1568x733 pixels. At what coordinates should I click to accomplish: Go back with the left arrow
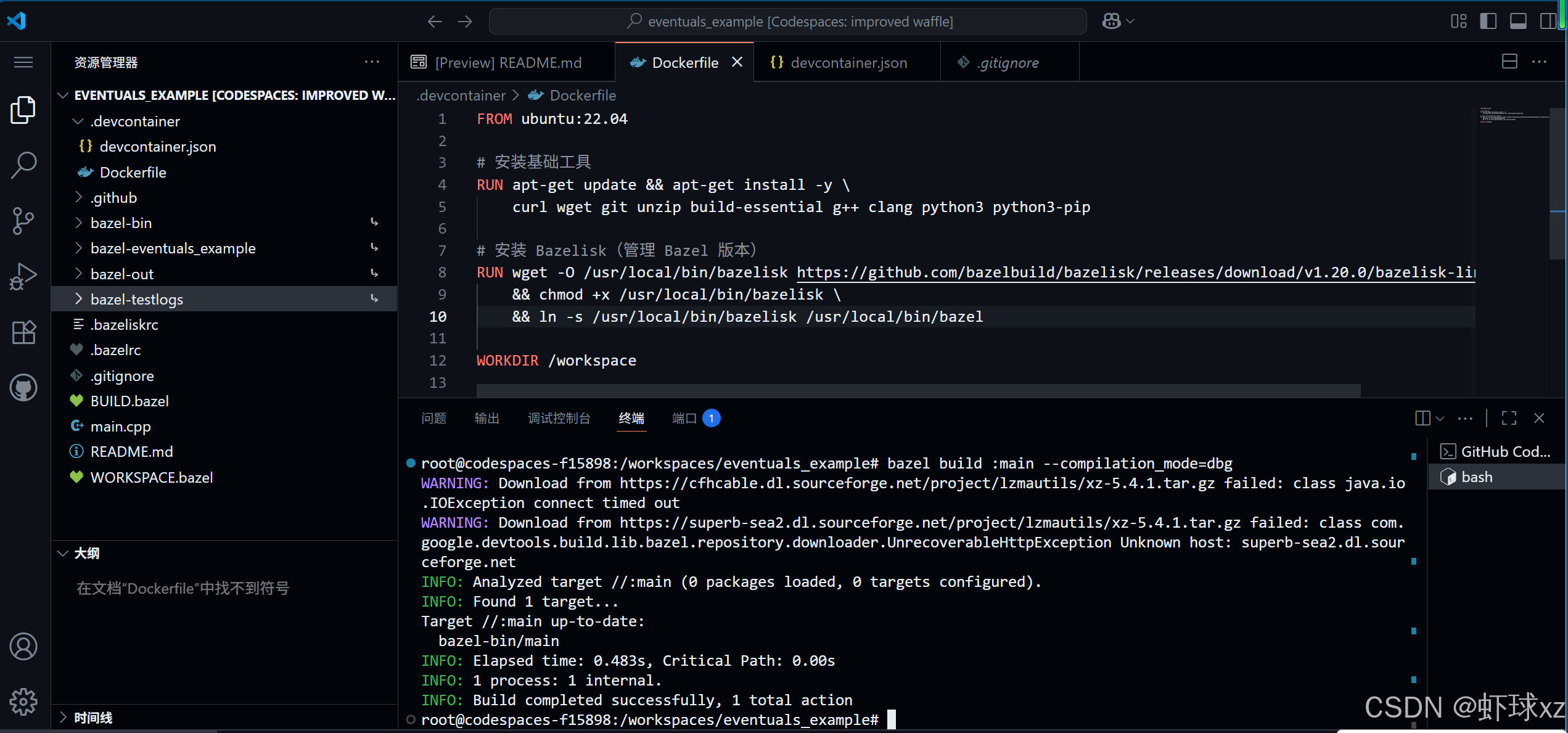click(435, 22)
